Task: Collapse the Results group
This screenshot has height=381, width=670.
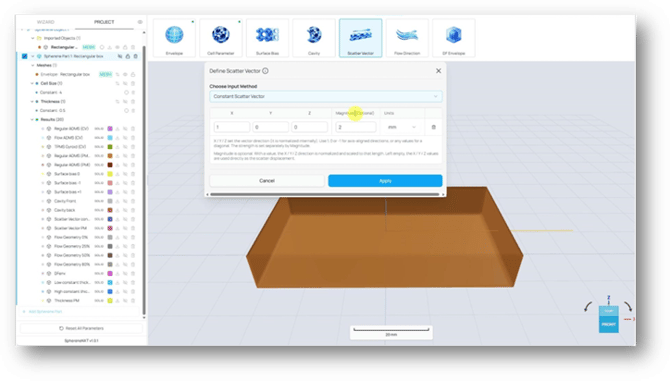Action: (32, 120)
